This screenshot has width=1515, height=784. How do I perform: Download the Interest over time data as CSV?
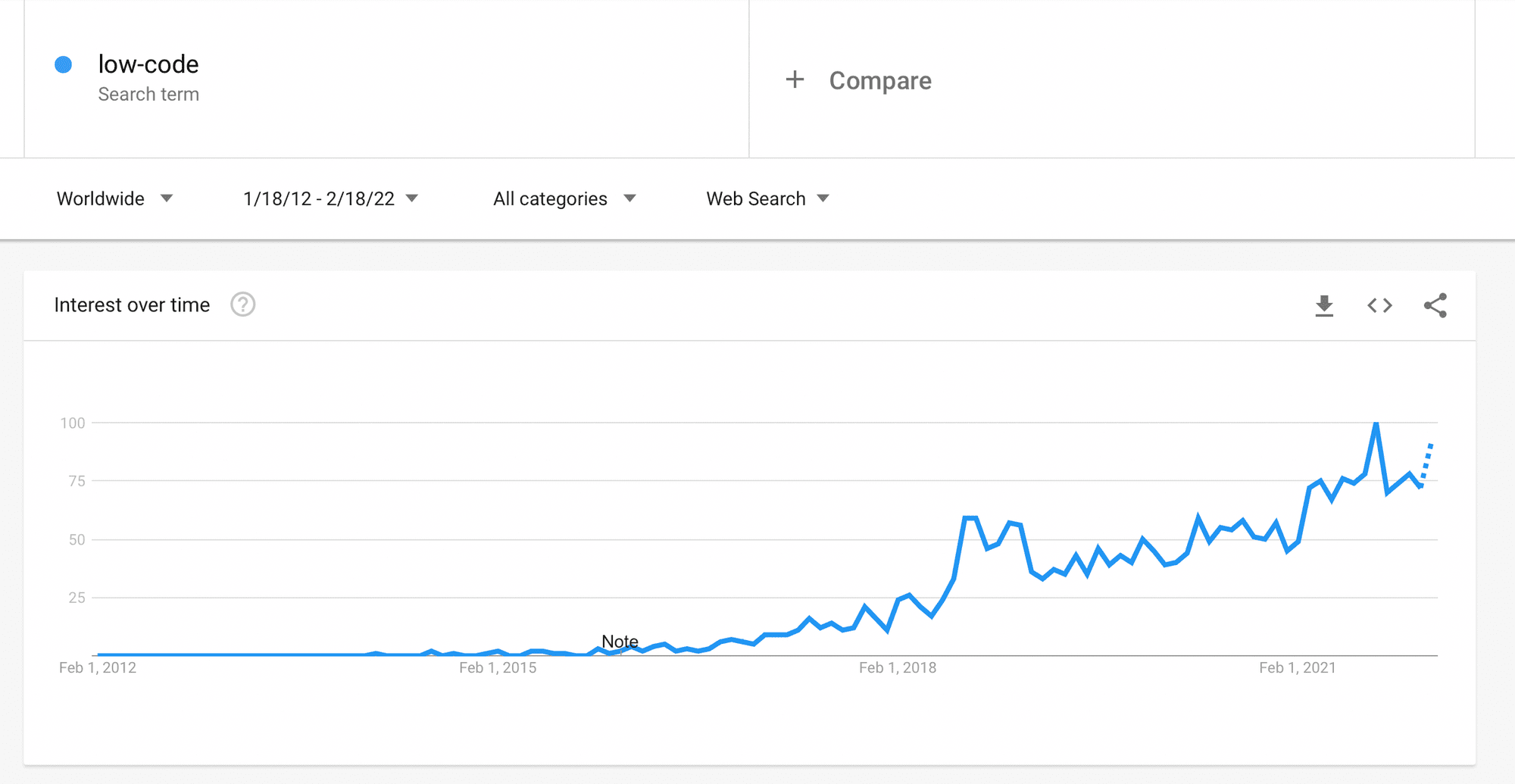1323,305
